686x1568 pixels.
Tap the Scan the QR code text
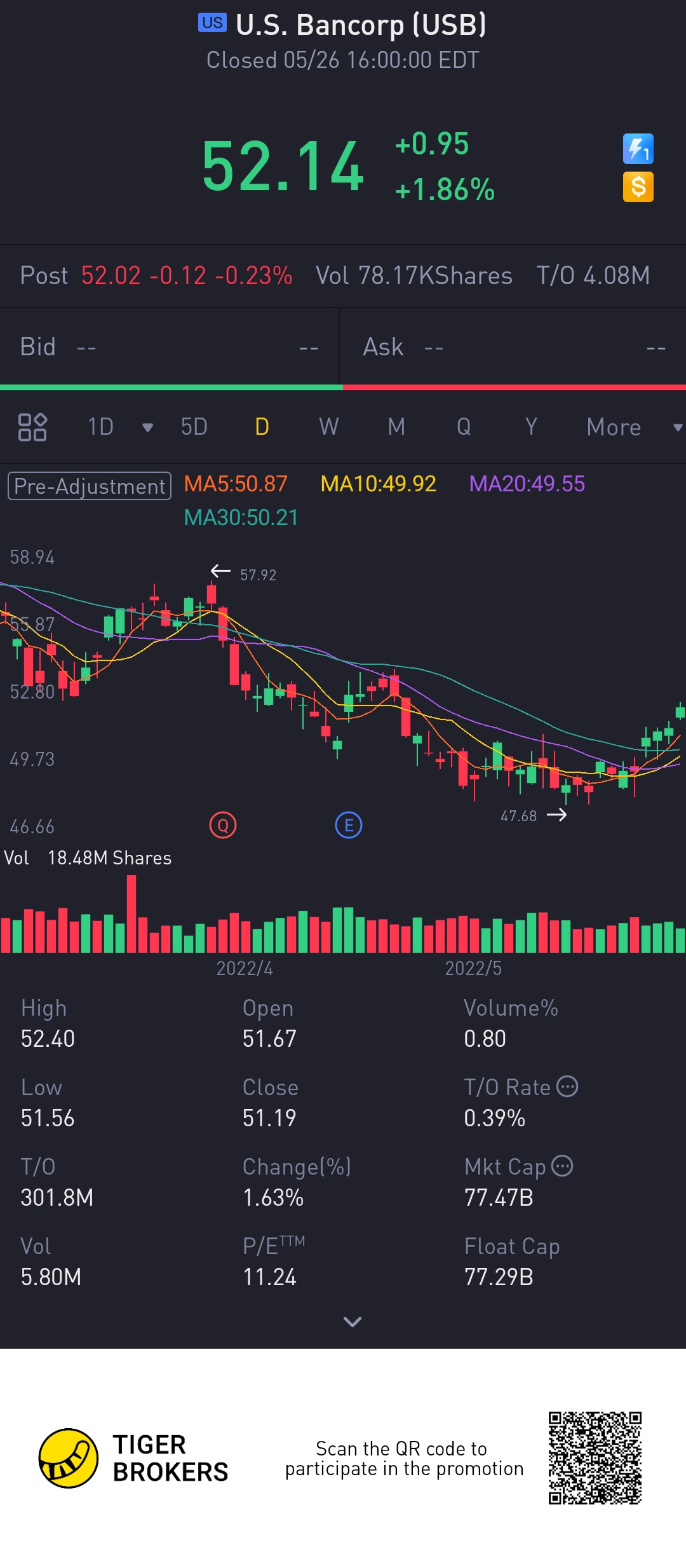[x=404, y=1459]
